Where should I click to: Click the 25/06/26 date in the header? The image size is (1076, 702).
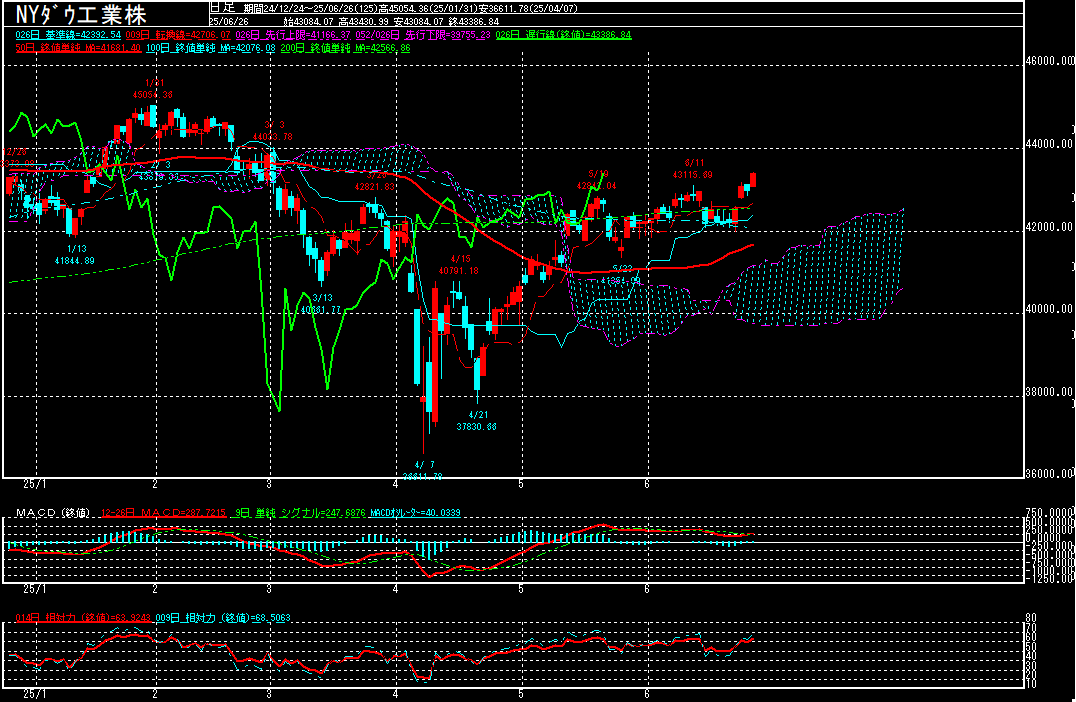pos(229,21)
